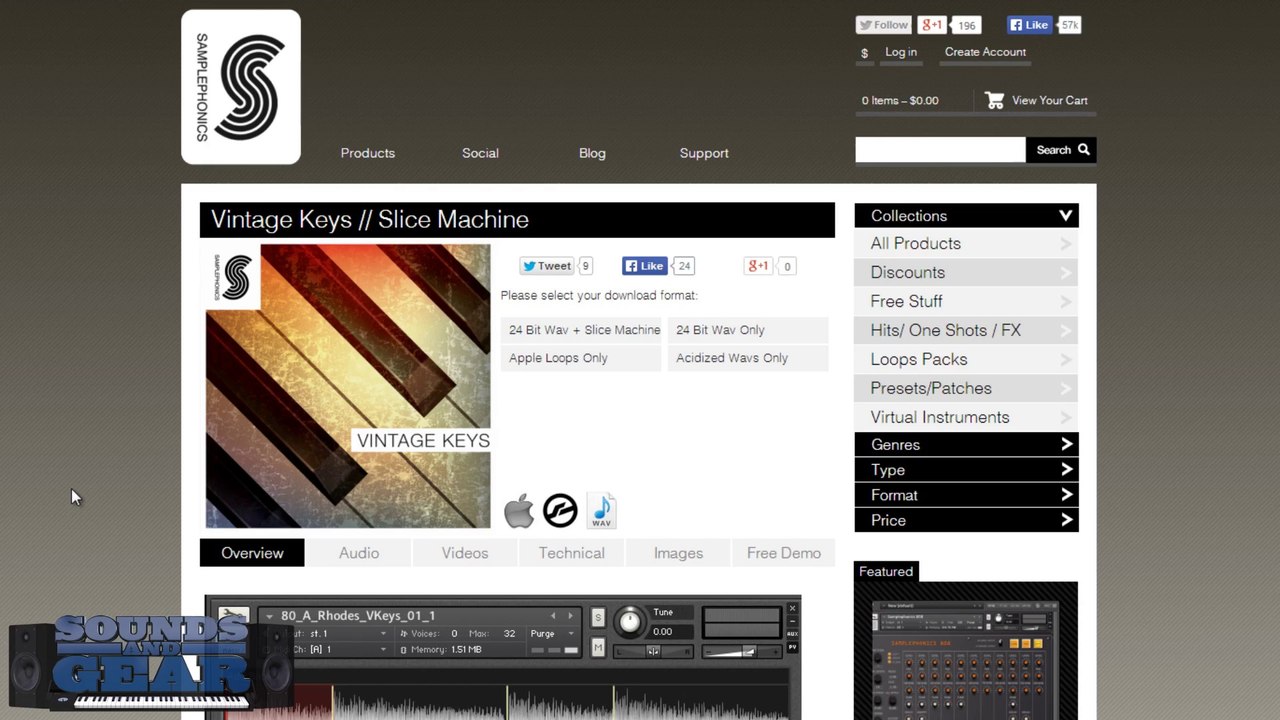The width and height of the screenshot is (1280, 720).
Task: Click the Tune knob in Kontakt
Action: tap(630, 622)
